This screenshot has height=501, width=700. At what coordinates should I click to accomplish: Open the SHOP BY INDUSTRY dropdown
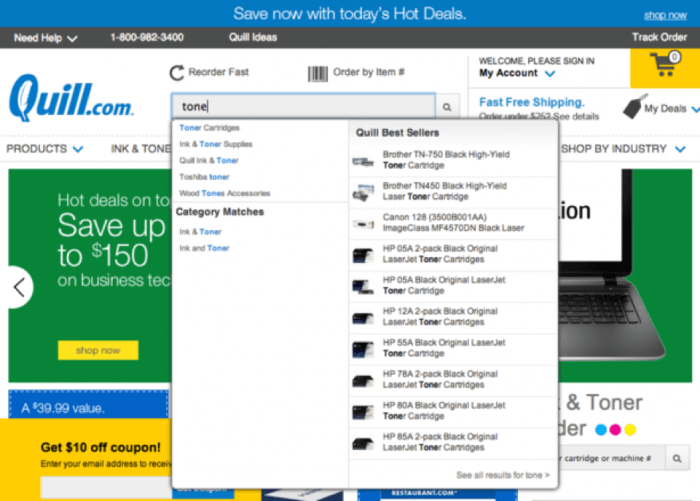pyautogui.click(x=623, y=149)
